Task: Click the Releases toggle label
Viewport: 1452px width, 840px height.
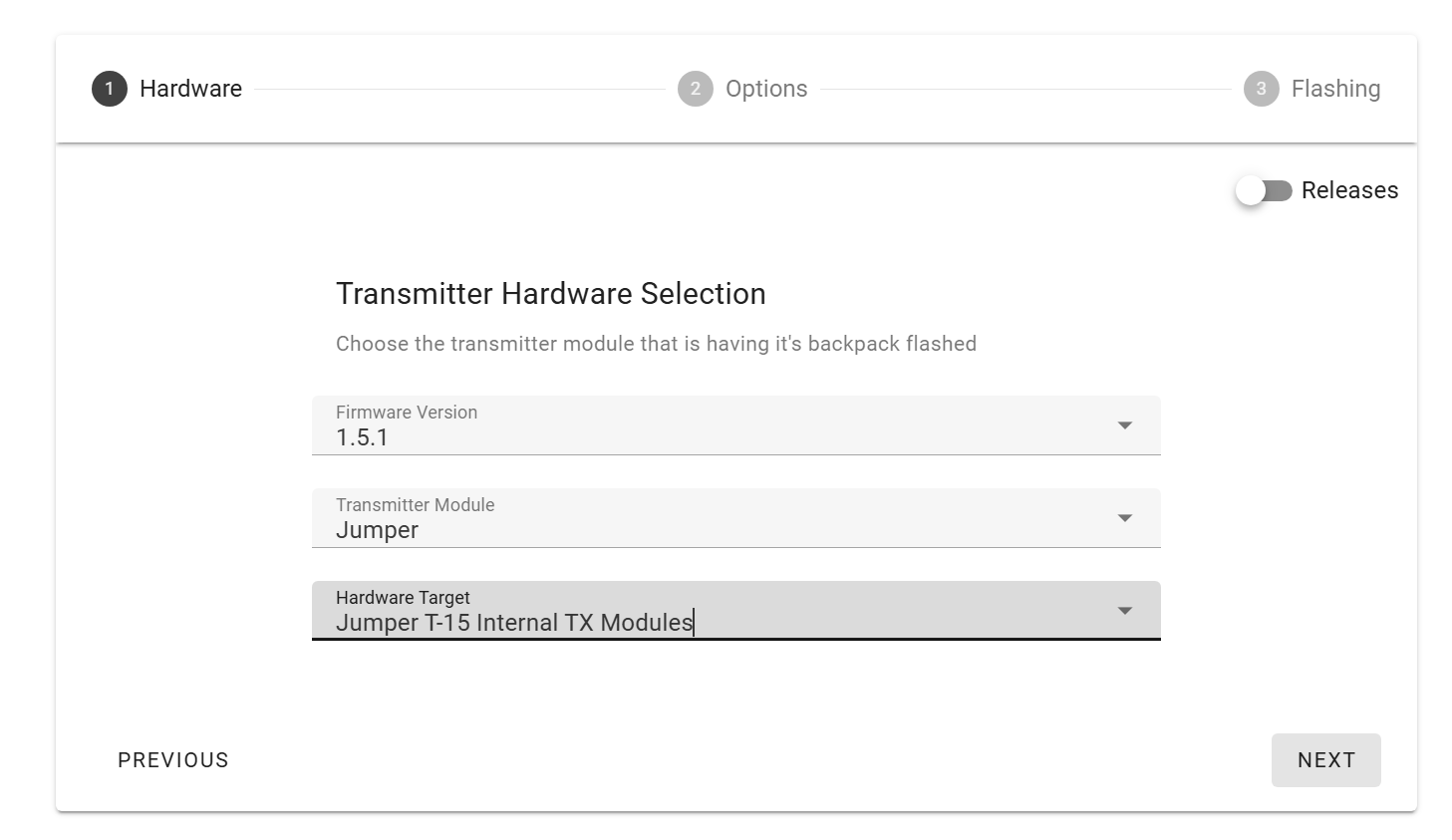Action: pyautogui.click(x=1349, y=190)
